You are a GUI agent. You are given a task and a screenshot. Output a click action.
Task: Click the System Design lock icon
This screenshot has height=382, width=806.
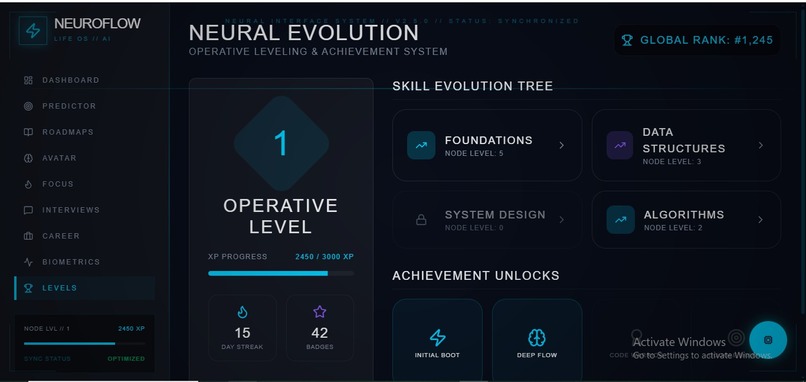(421, 220)
